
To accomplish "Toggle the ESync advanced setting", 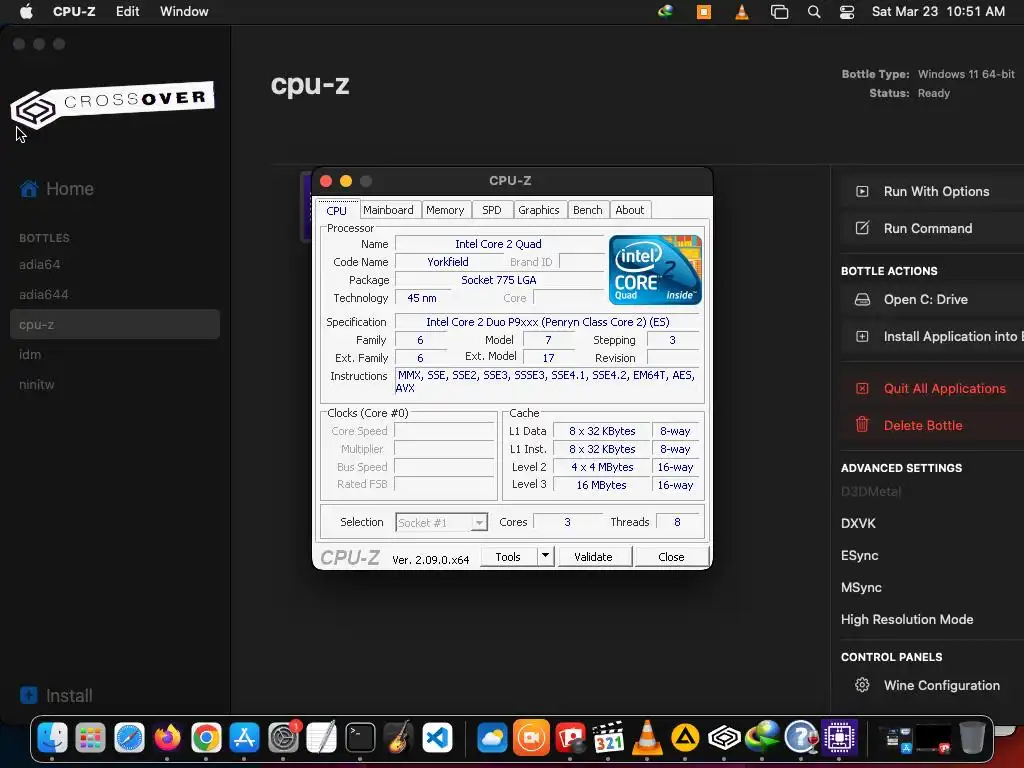I will (x=859, y=556).
